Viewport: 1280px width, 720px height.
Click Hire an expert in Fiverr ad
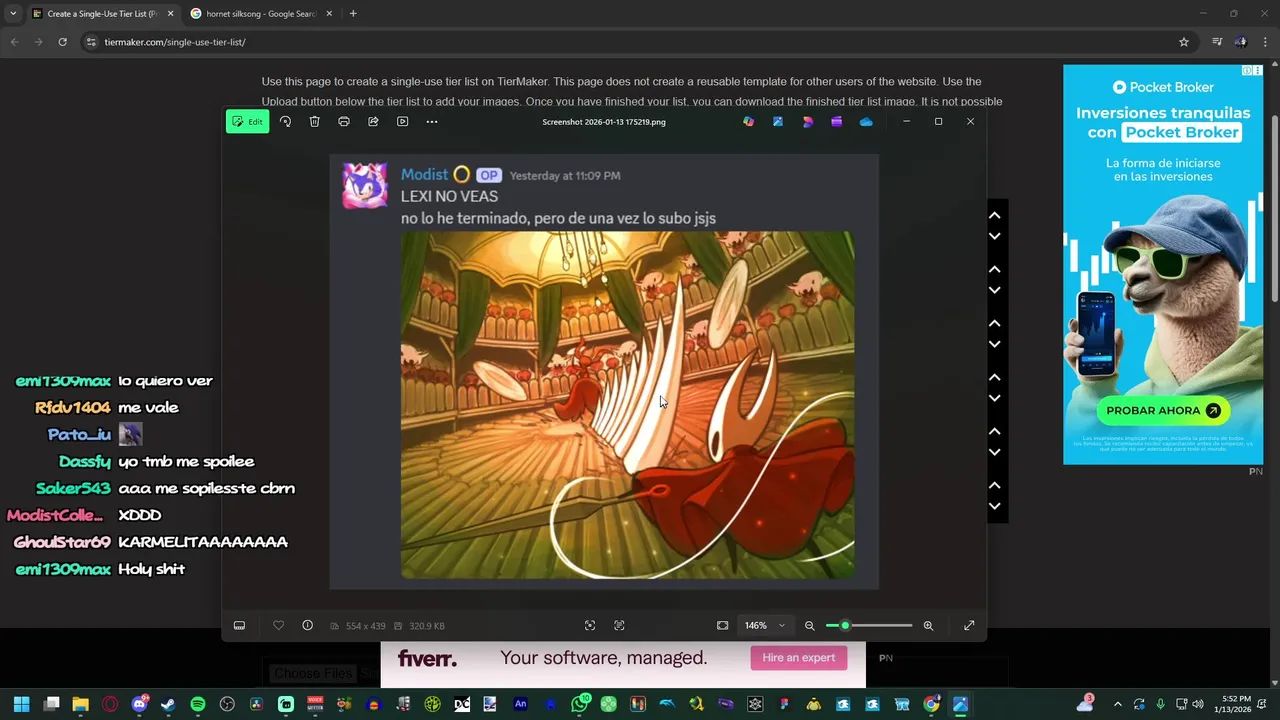coord(798,658)
